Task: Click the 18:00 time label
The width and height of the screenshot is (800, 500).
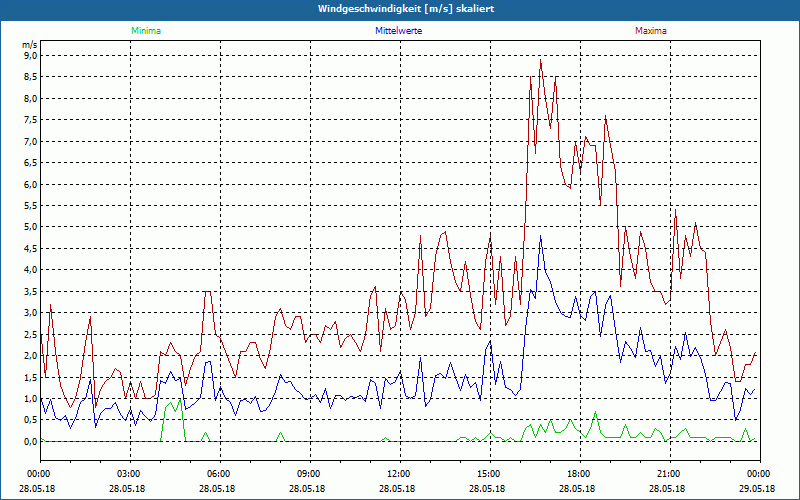Action: [579, 474]
